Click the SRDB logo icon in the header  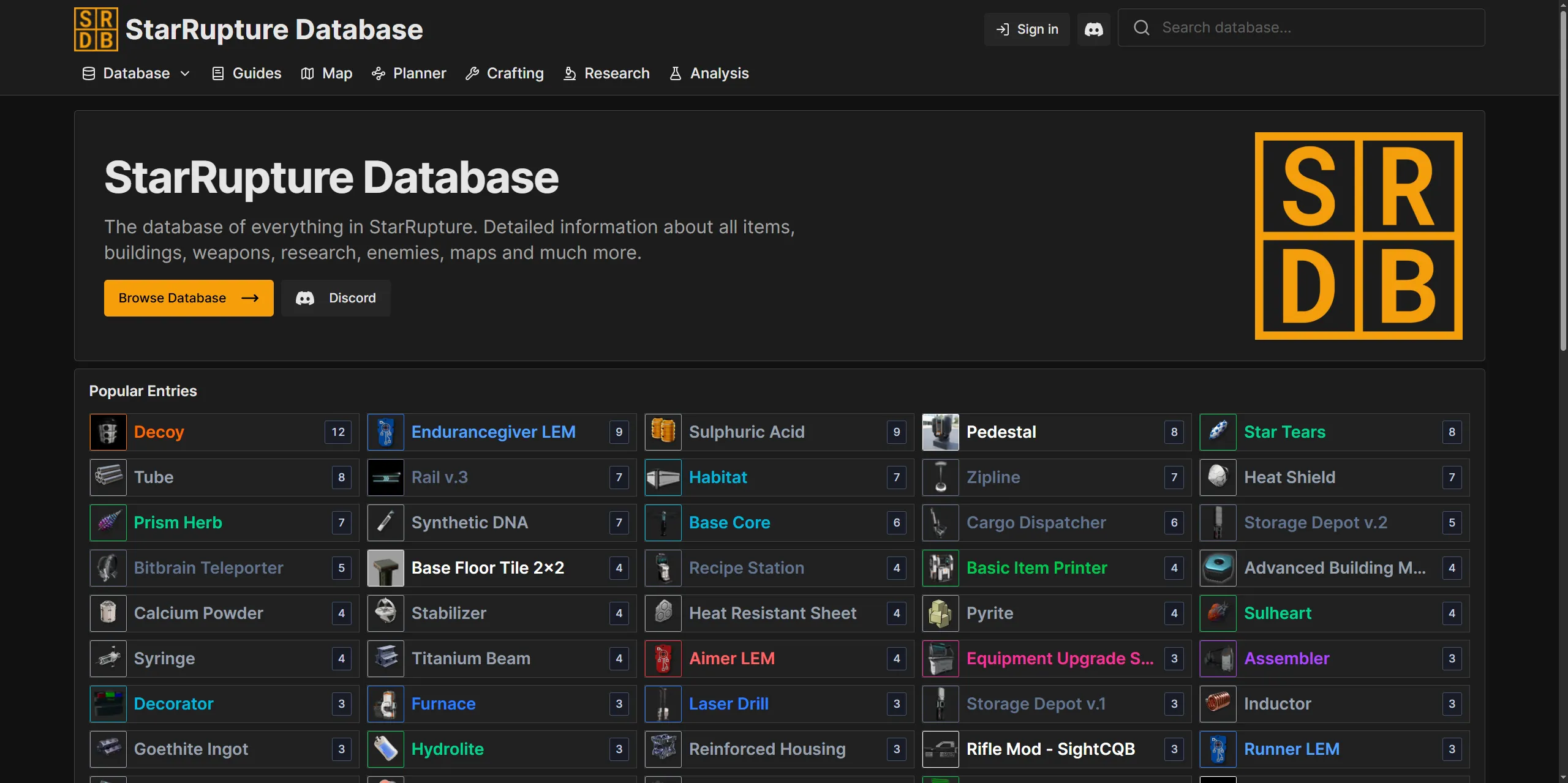pos(96,29)
